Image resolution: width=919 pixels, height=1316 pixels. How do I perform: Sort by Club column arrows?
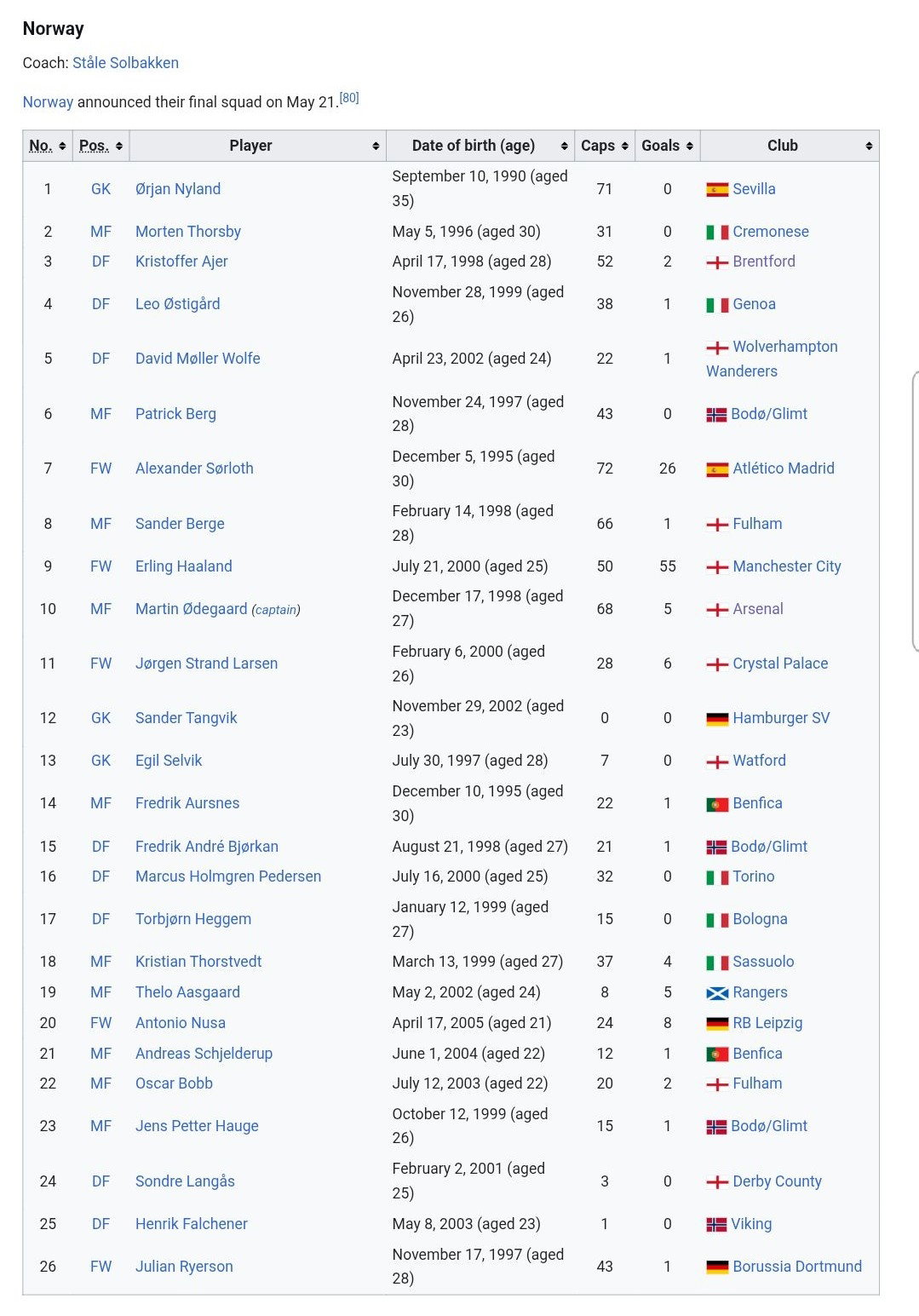(869, 146)
